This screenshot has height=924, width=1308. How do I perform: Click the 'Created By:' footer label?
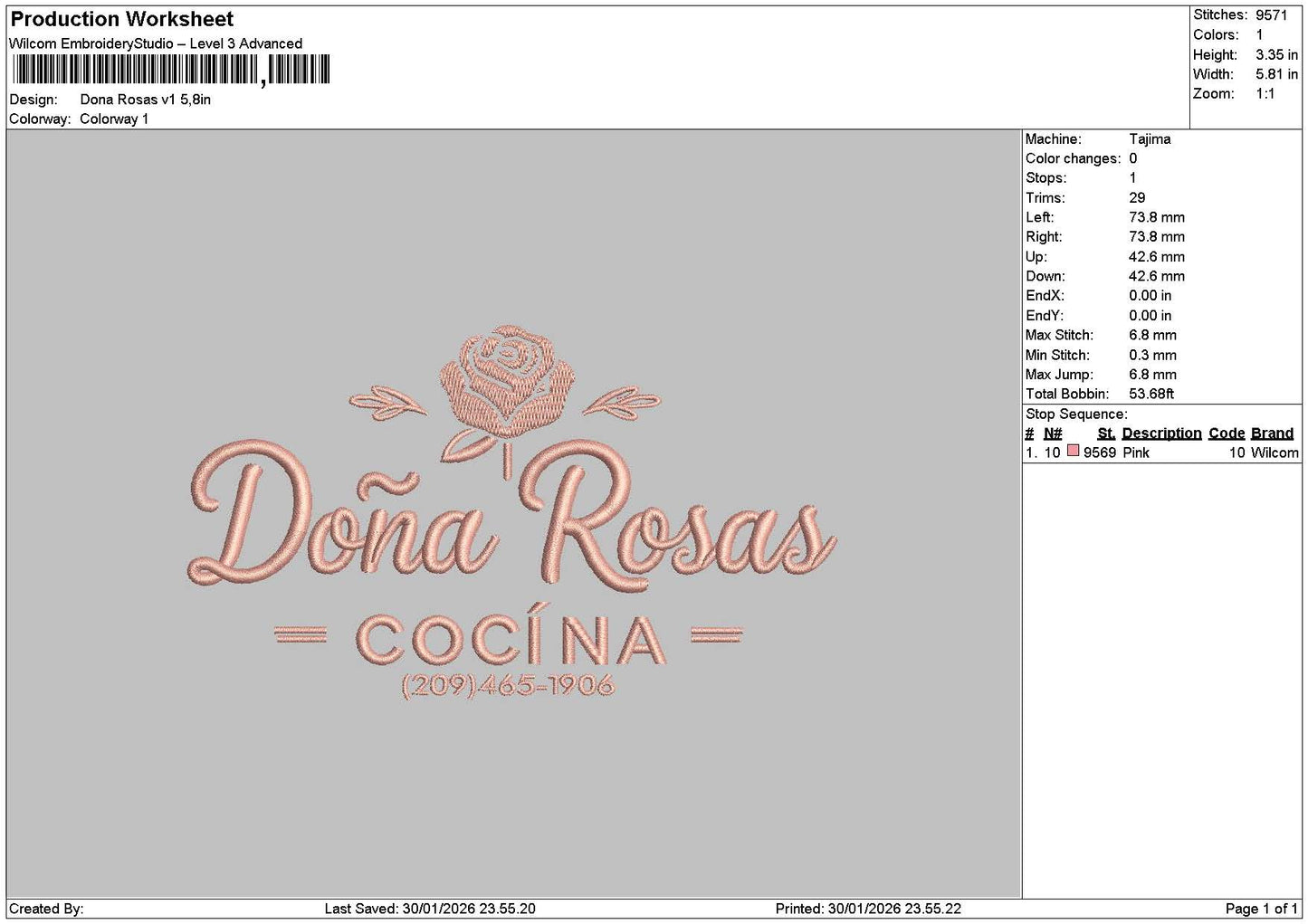pyautogui.click(x=46, y=909)
